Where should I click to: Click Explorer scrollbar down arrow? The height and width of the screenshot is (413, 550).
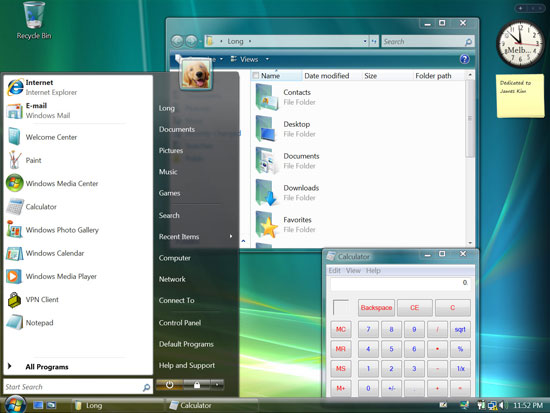[x=470, y=243]
